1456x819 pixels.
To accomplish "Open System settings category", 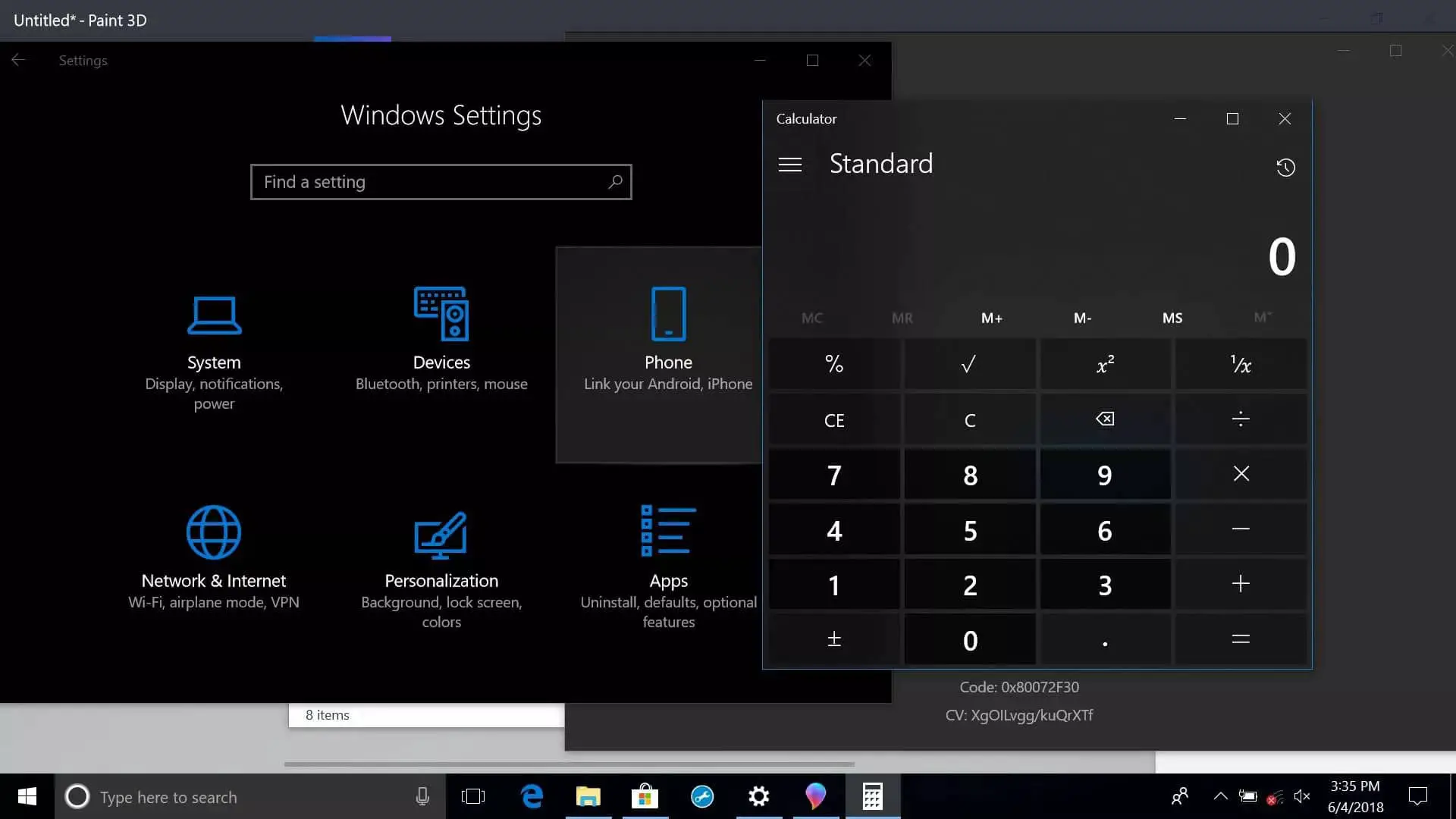I will point(214,353).
